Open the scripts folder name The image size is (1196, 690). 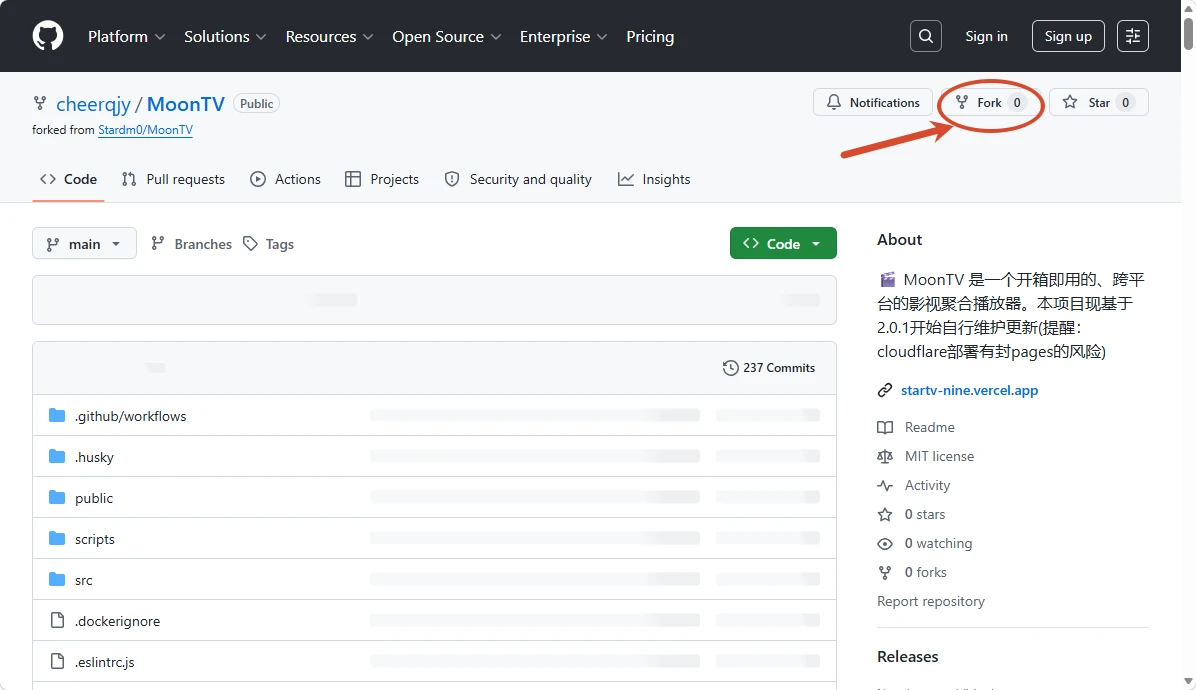[95, 539]
